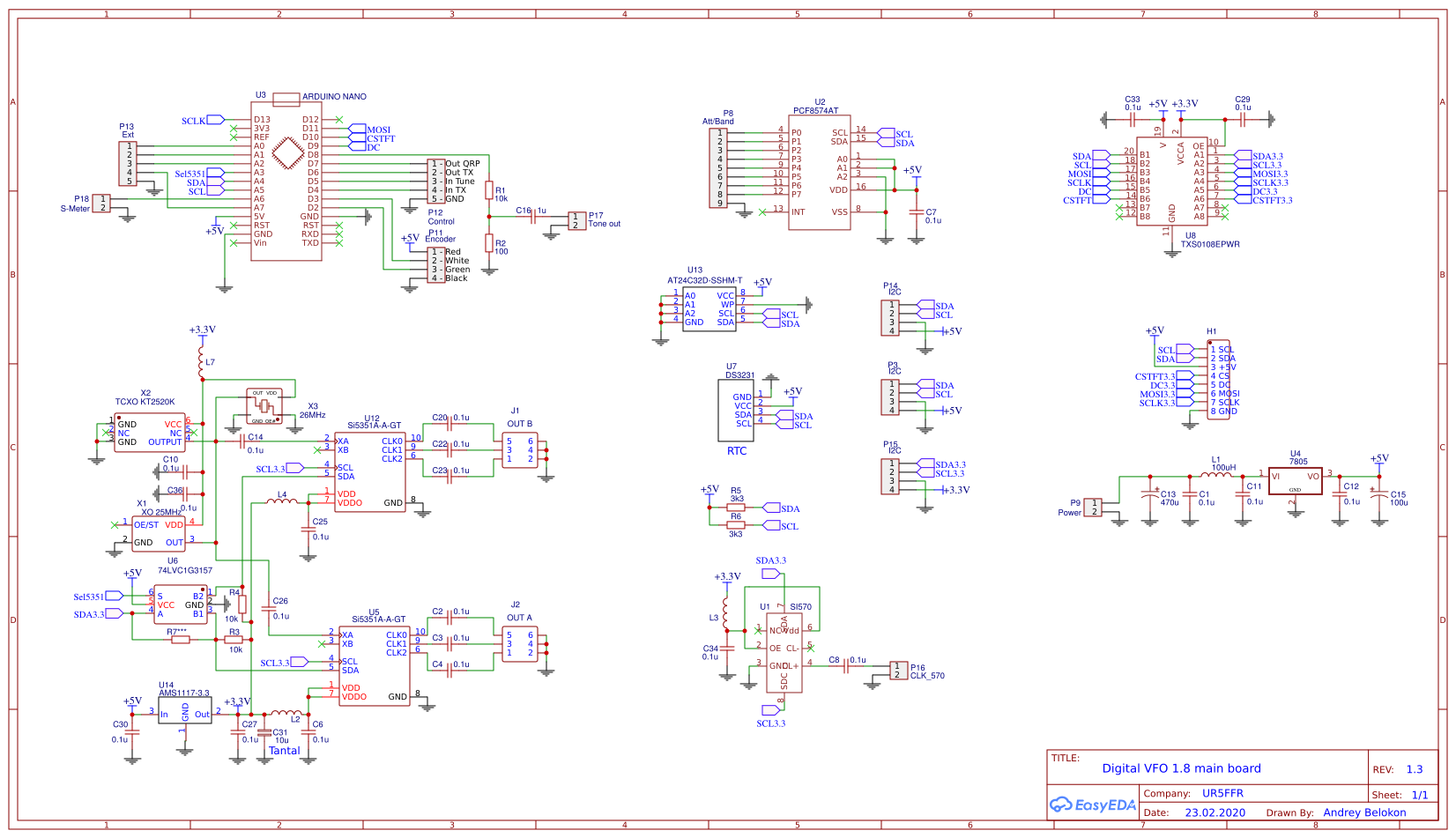Select the Si570 oscillator U1 symbol
1456x838 pixels.
point(784,652)
